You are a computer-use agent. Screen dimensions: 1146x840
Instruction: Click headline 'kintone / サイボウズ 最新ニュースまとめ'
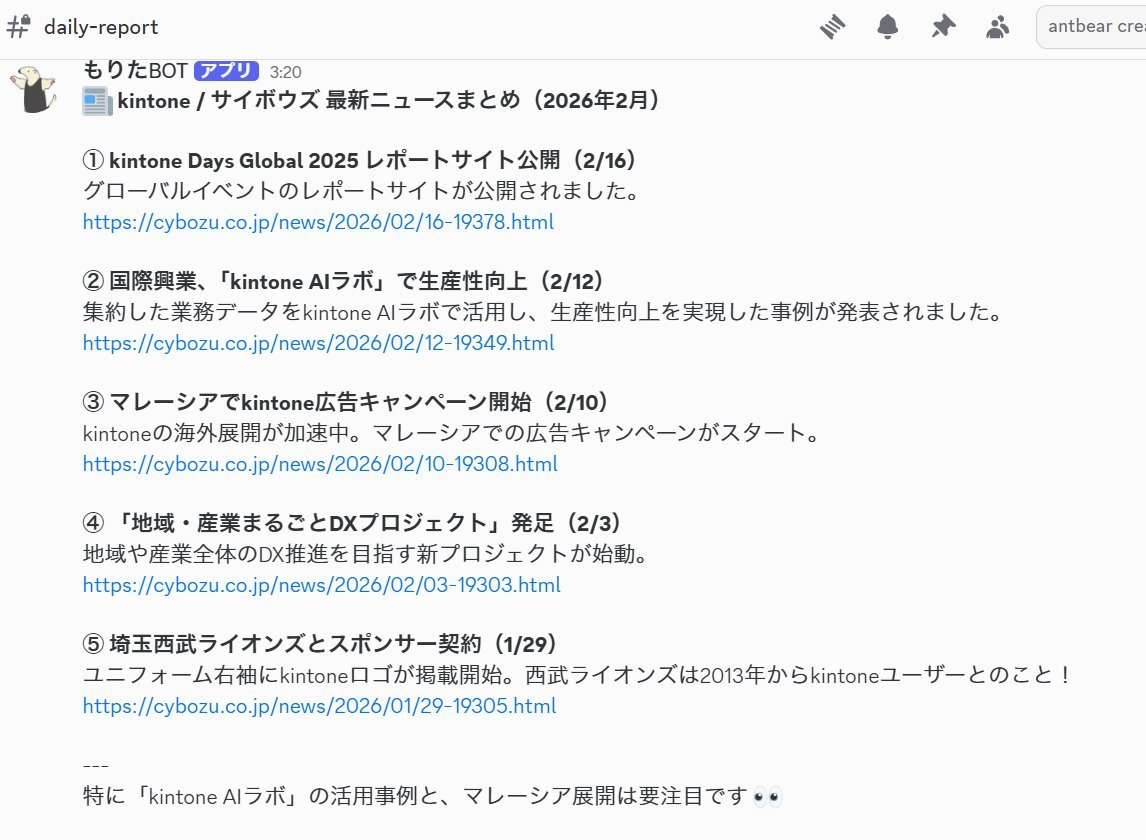(x=319, y=100)
